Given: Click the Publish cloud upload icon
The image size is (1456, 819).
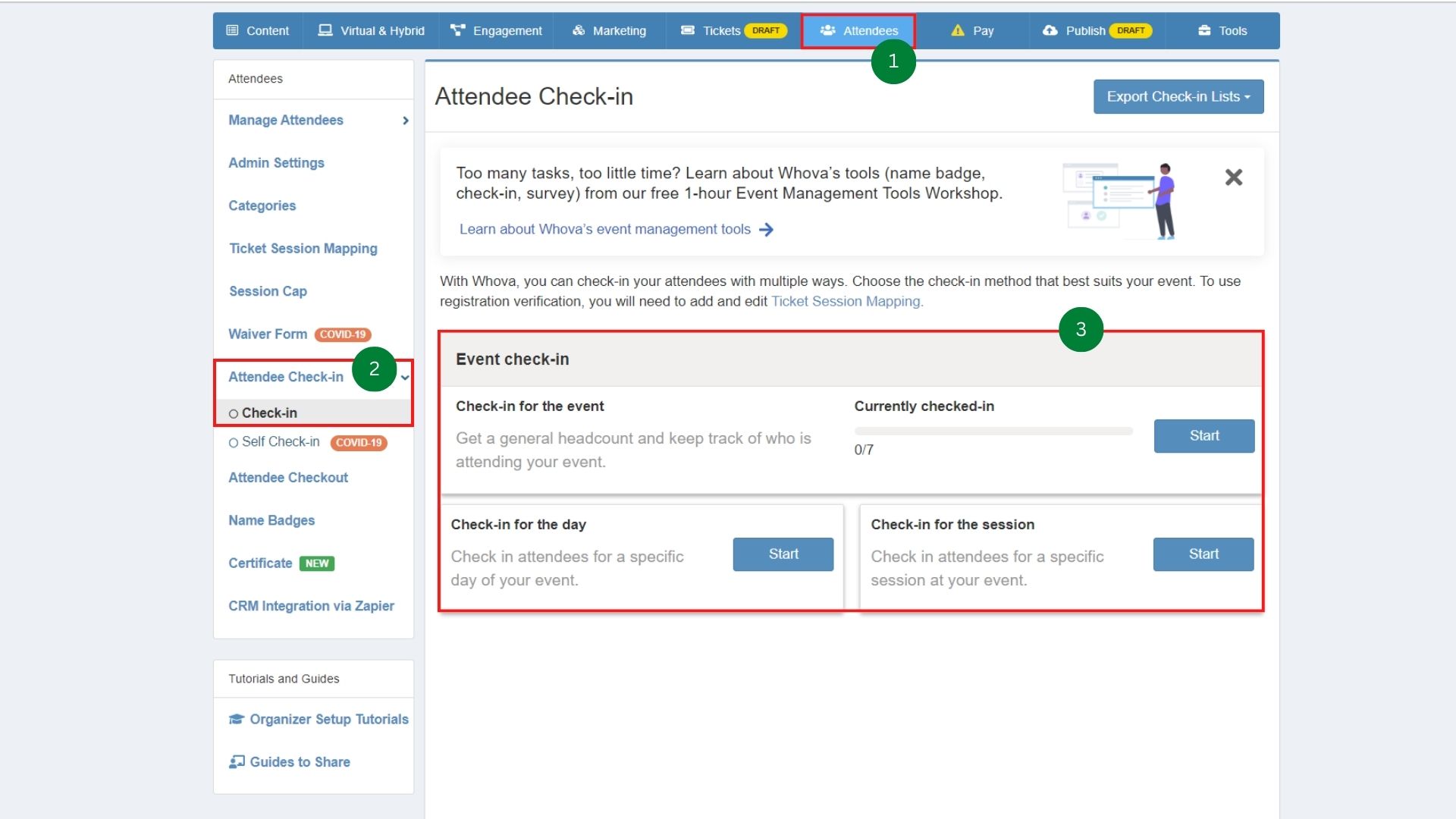Looking at the screenshot, I should [x=1050, y=30].
